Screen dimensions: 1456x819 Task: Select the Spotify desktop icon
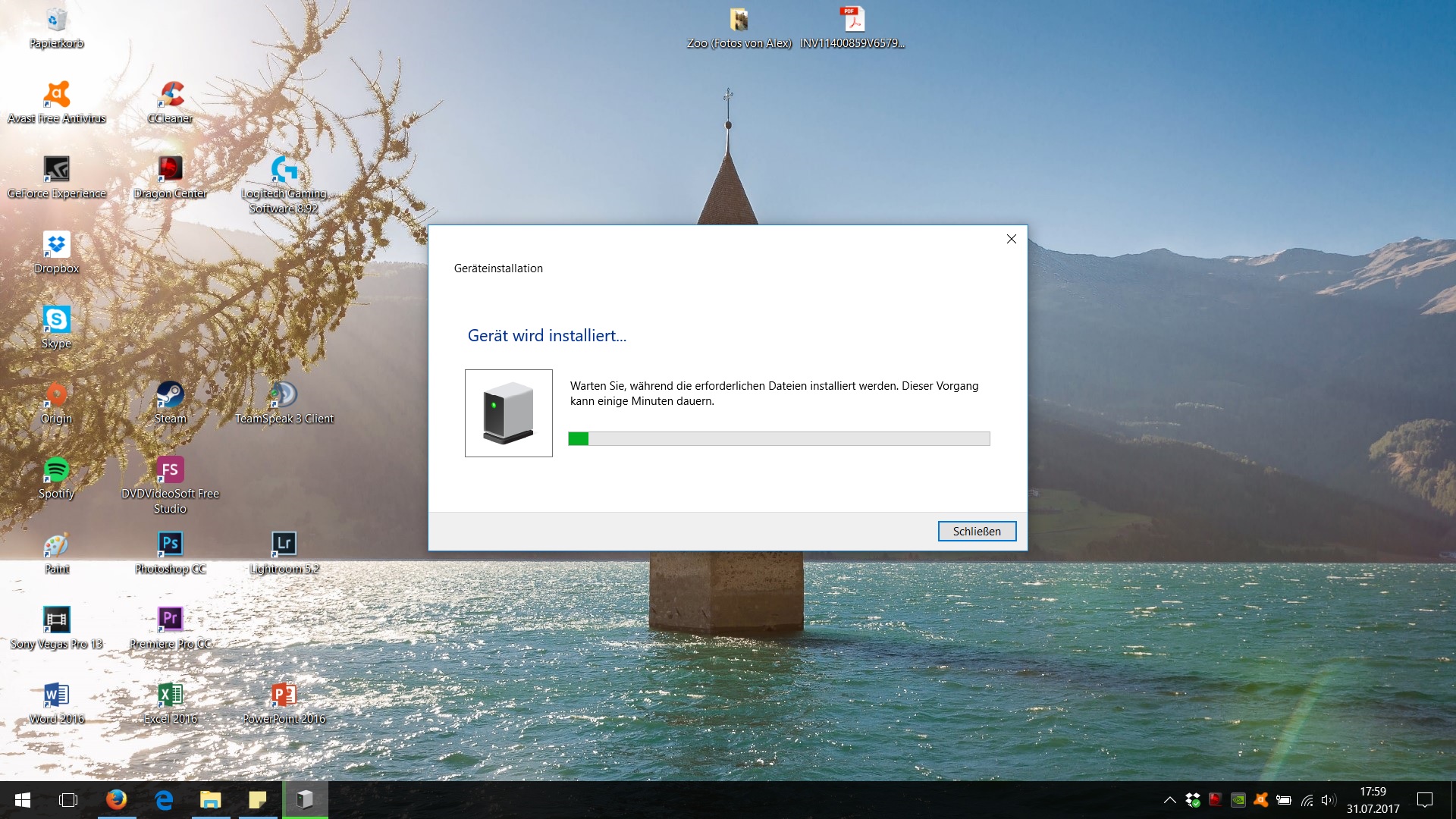click(57, 470)
